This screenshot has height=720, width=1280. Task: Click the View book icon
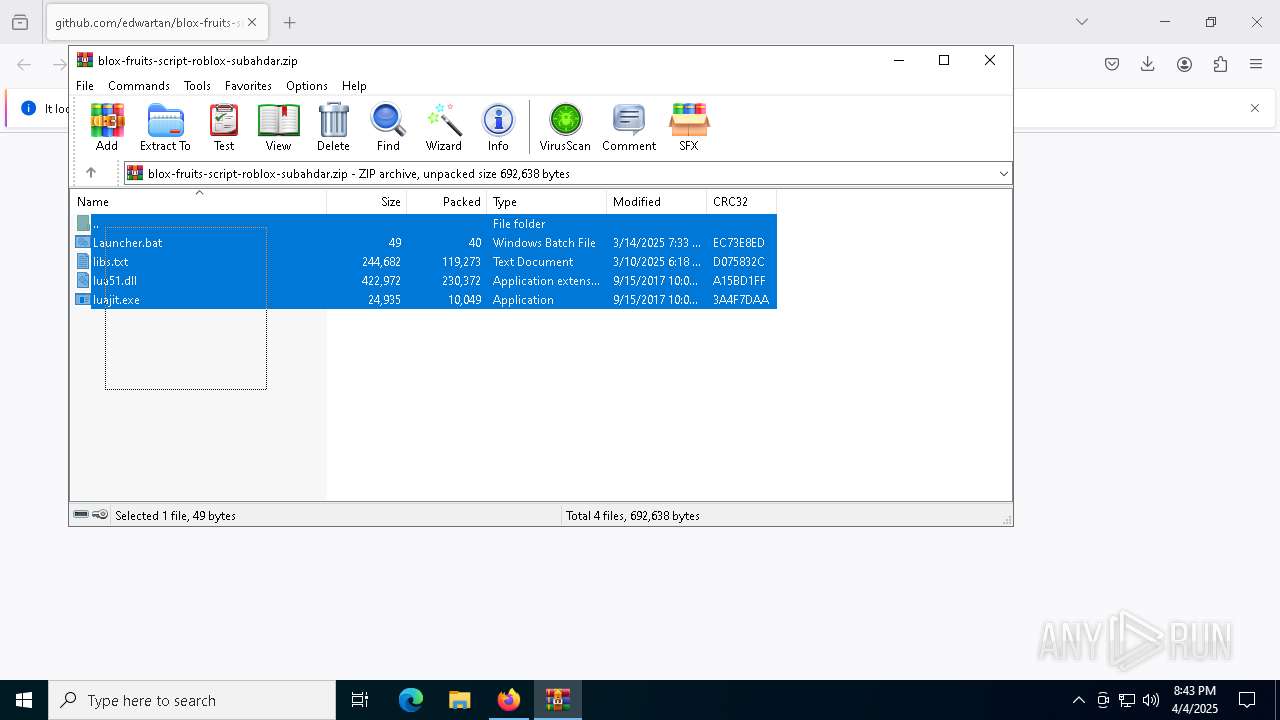(278, 127)
